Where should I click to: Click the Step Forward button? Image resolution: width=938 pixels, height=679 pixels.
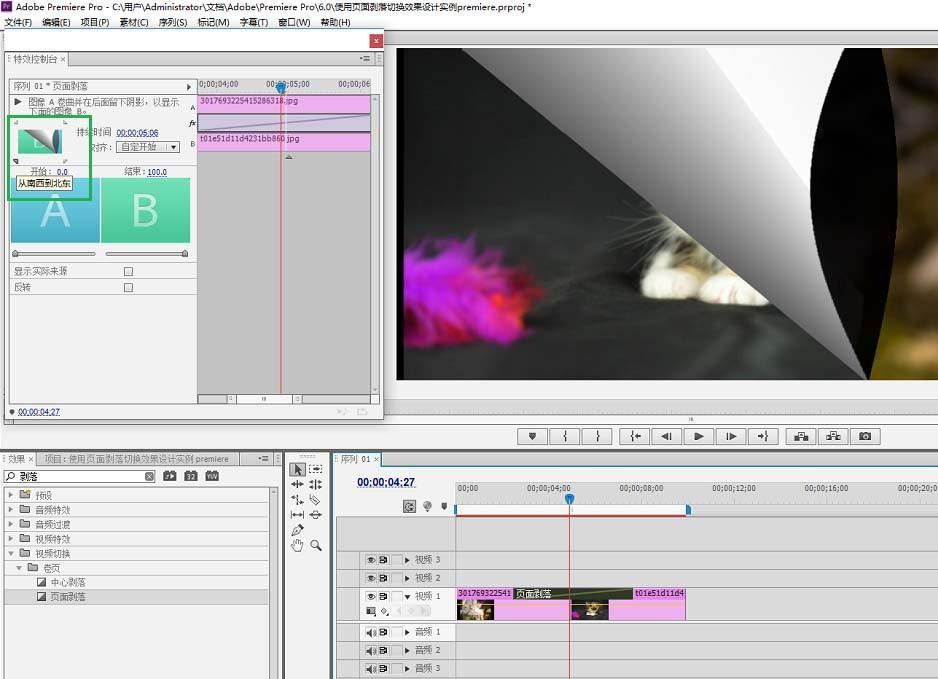[731, 436]
